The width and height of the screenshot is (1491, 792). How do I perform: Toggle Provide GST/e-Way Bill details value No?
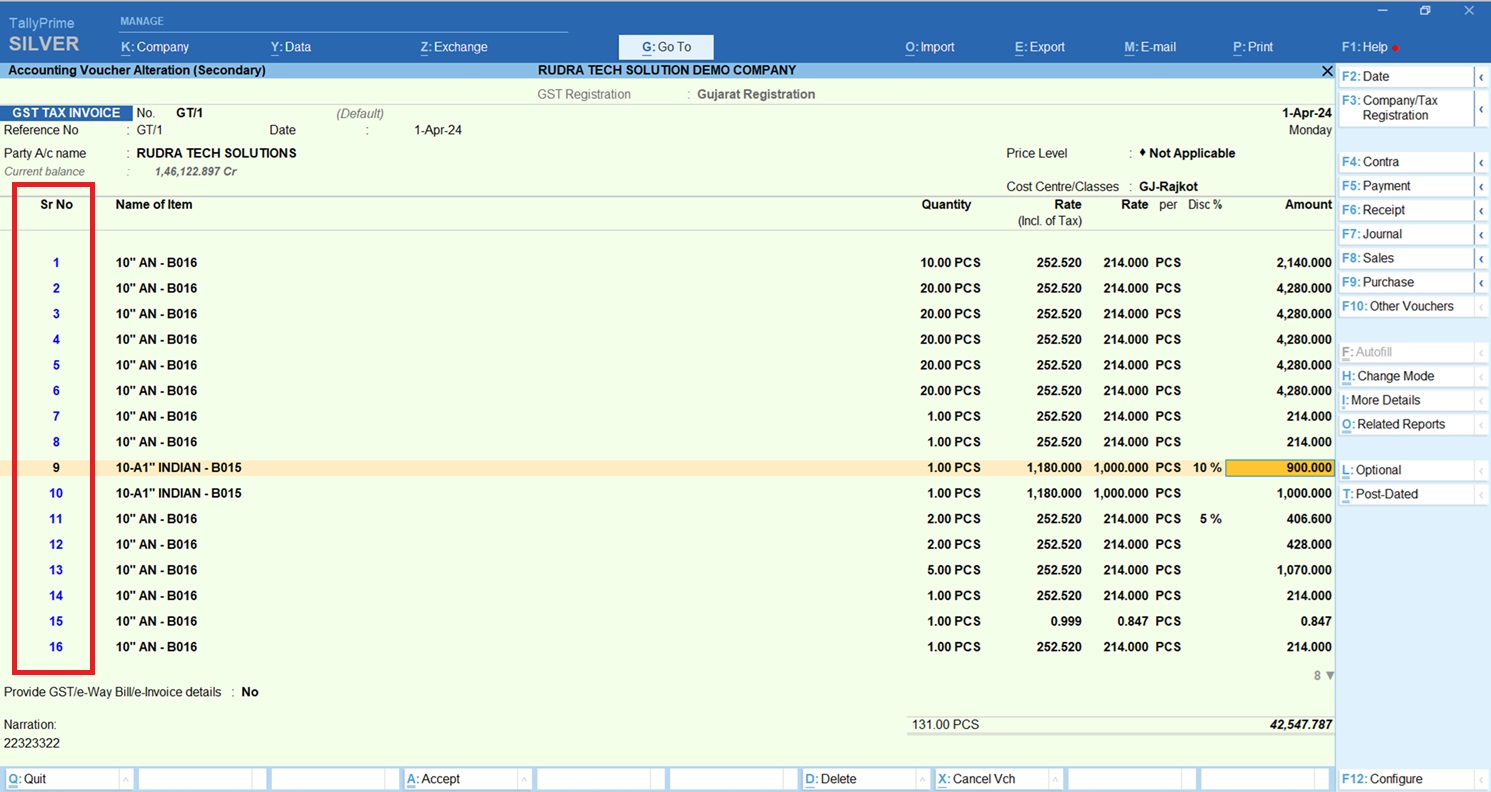pyautogui.click(x=250, y=692)
